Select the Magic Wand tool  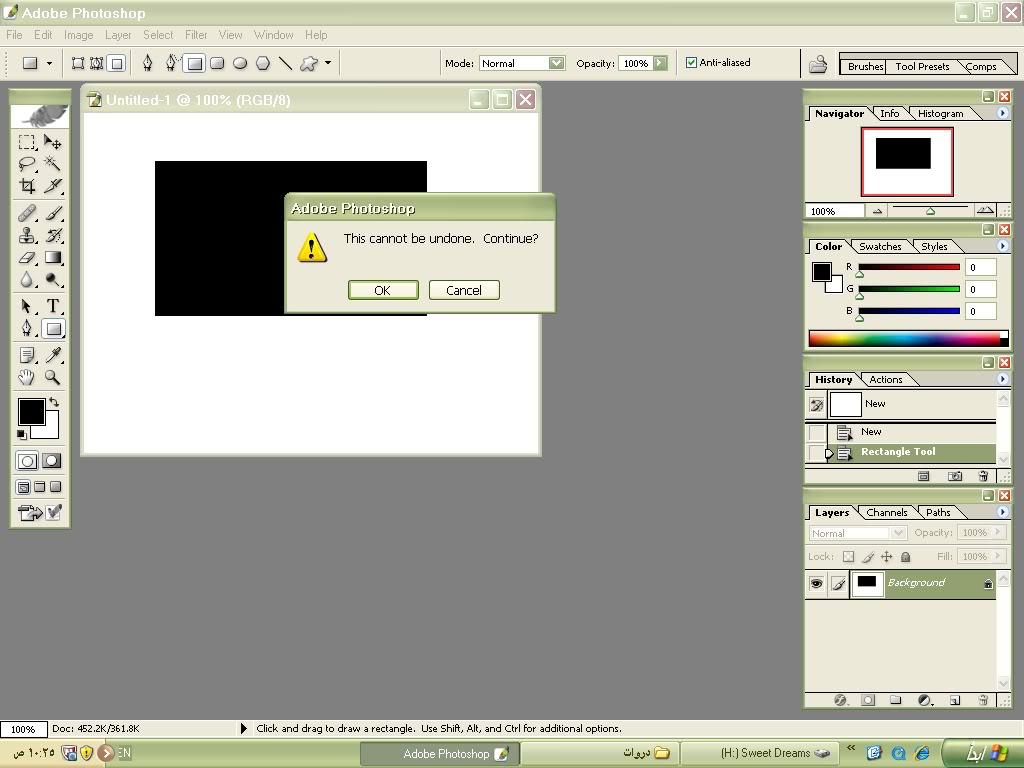(x=53, y=164)
